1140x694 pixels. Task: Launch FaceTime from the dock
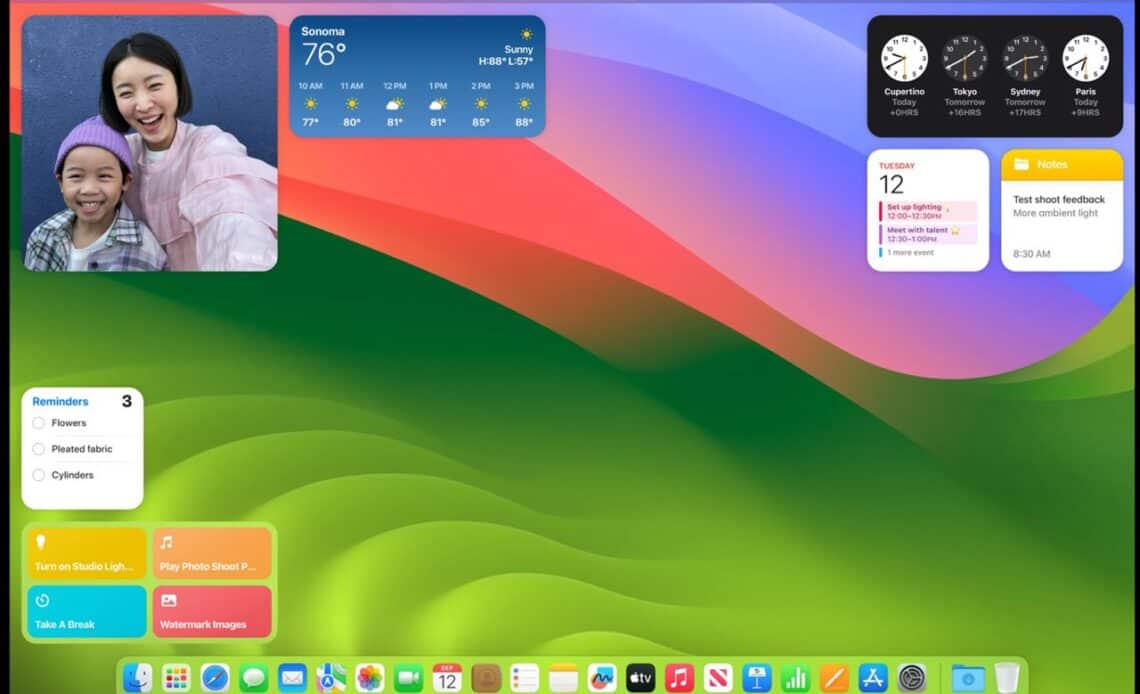(408, 677)
